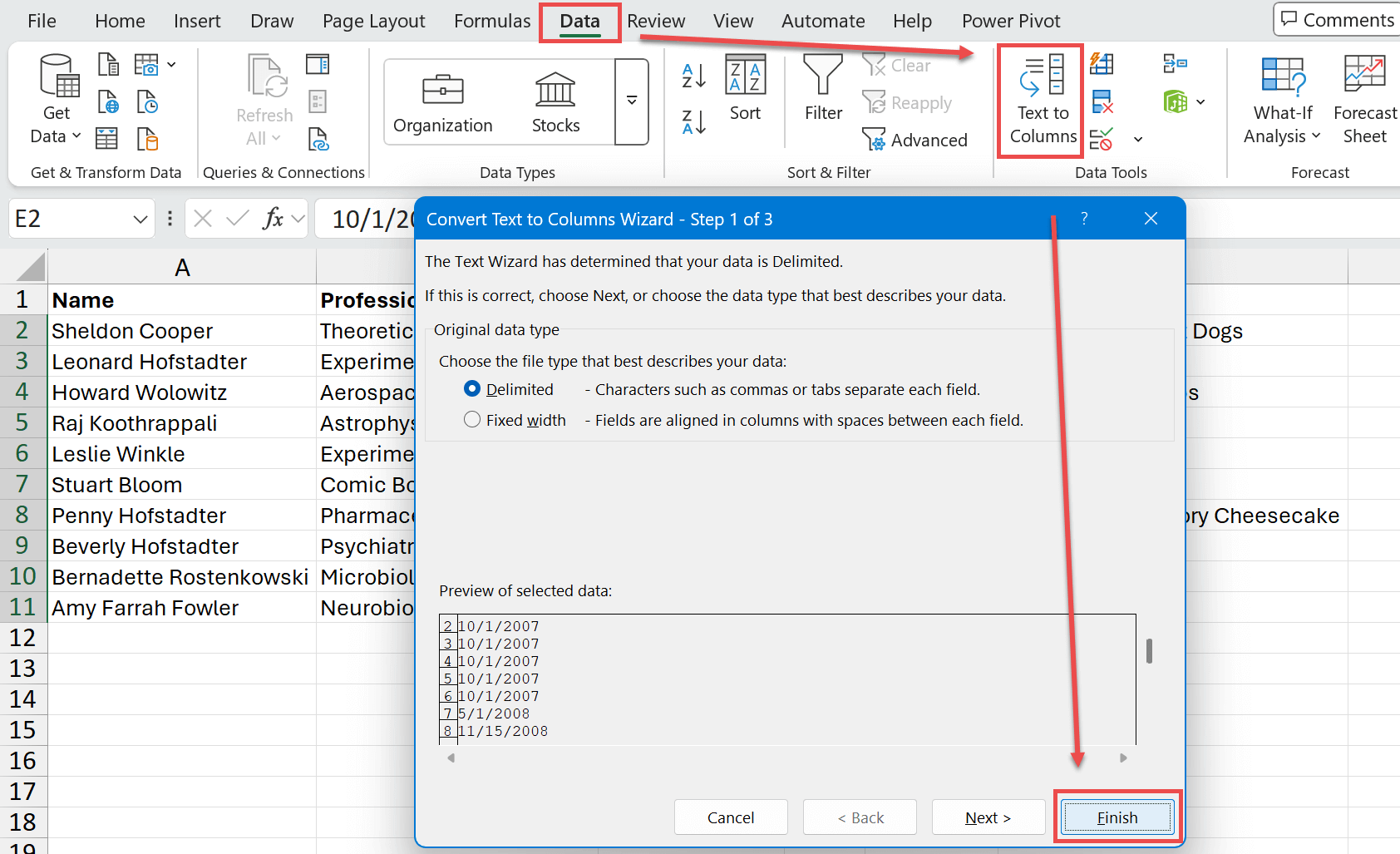This screenshot has height=854, width=1400.
Task: Cancel the Text to Columns wizard
Action: 730,817
